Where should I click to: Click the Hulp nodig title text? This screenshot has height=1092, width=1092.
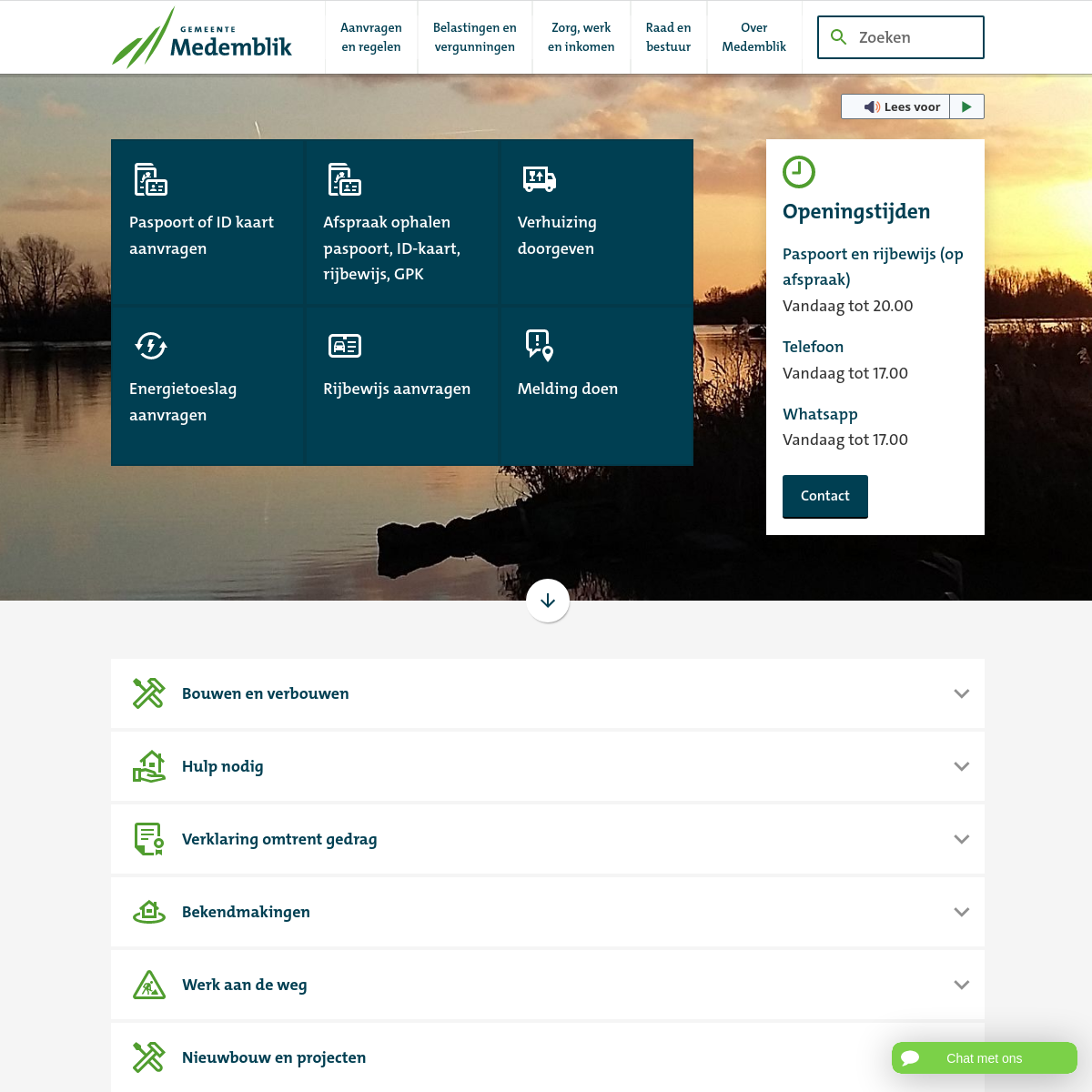pyautogui.click(x=223, y=766)
